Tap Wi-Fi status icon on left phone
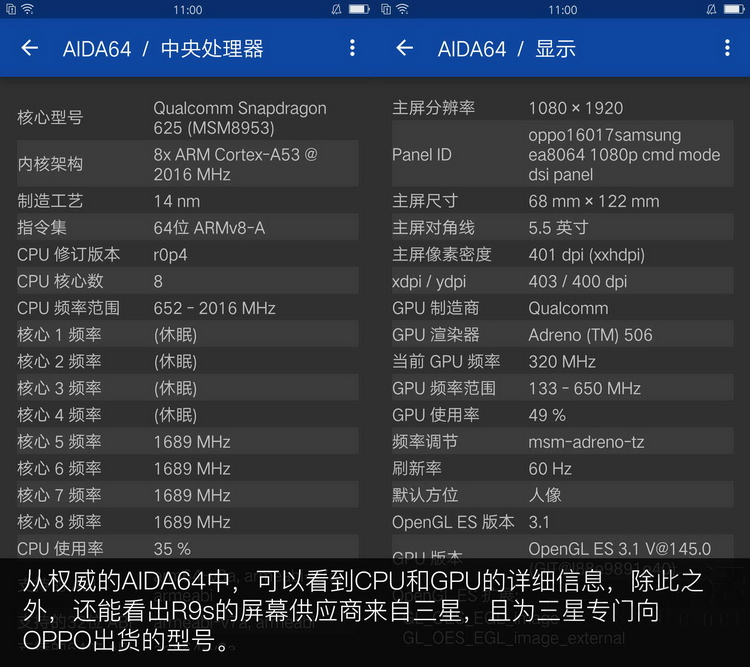This screenshot has height=667, width=750. pos(28,9)
